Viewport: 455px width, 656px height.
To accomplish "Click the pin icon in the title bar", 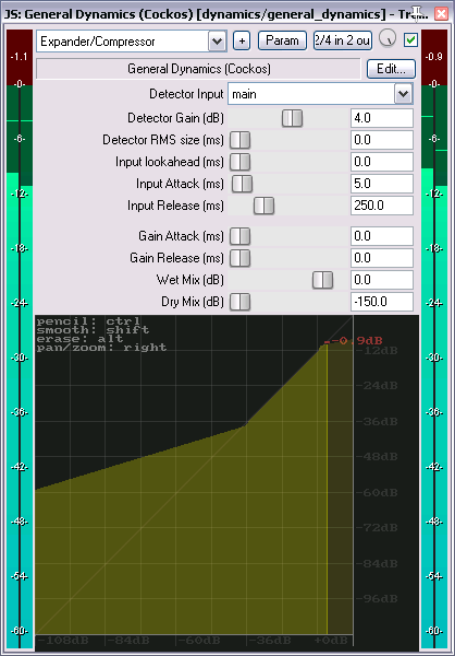I will tap(417, 12).
